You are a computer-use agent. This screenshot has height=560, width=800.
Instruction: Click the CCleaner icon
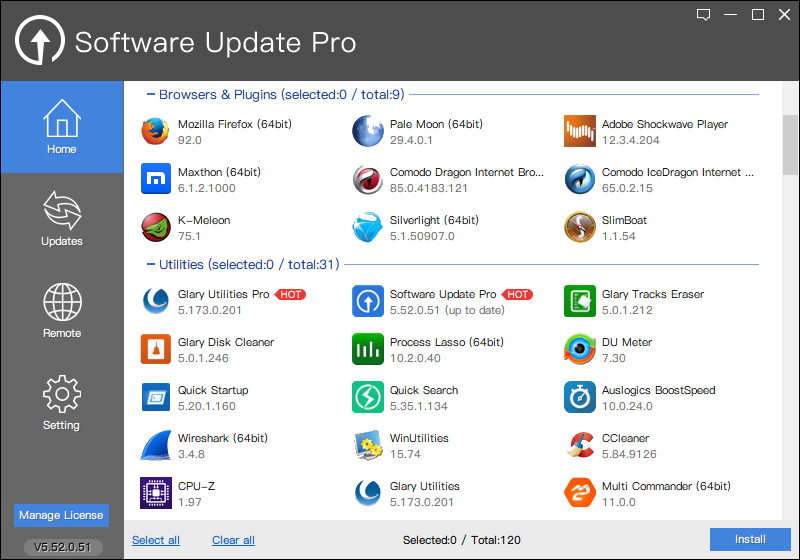[x=580, y=445]
